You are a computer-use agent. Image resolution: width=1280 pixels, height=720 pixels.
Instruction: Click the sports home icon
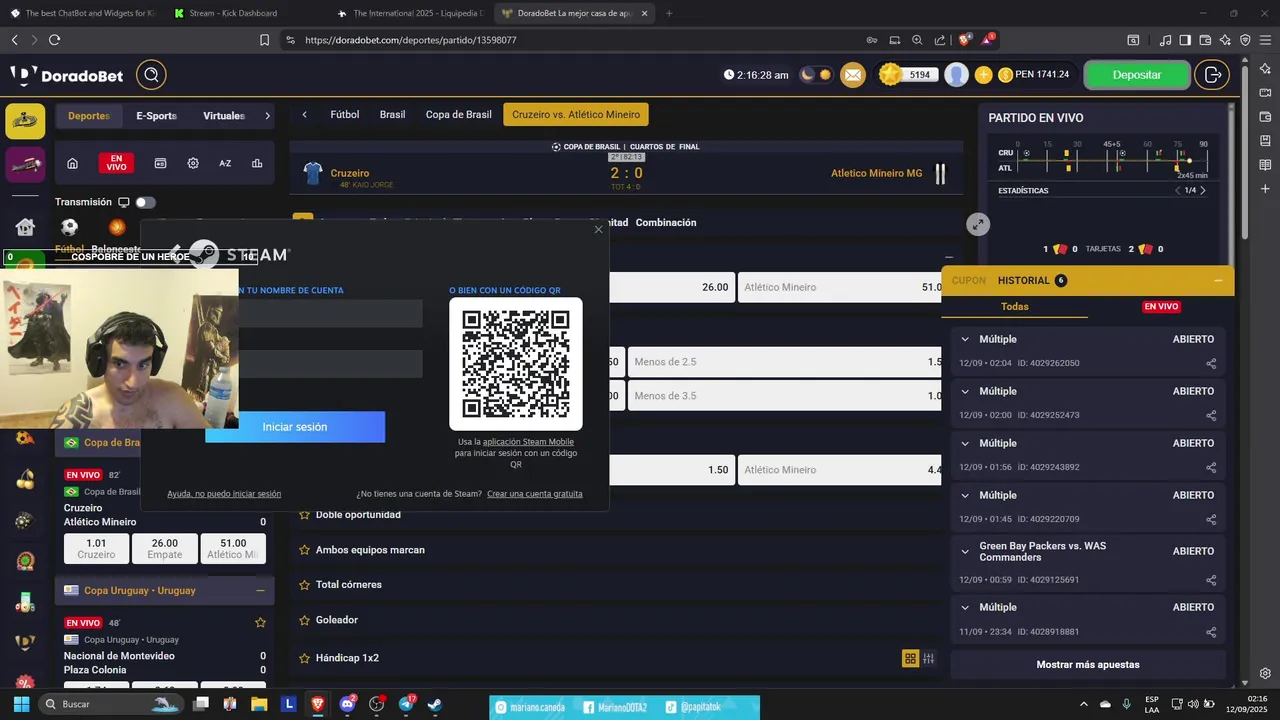[72, 163]
